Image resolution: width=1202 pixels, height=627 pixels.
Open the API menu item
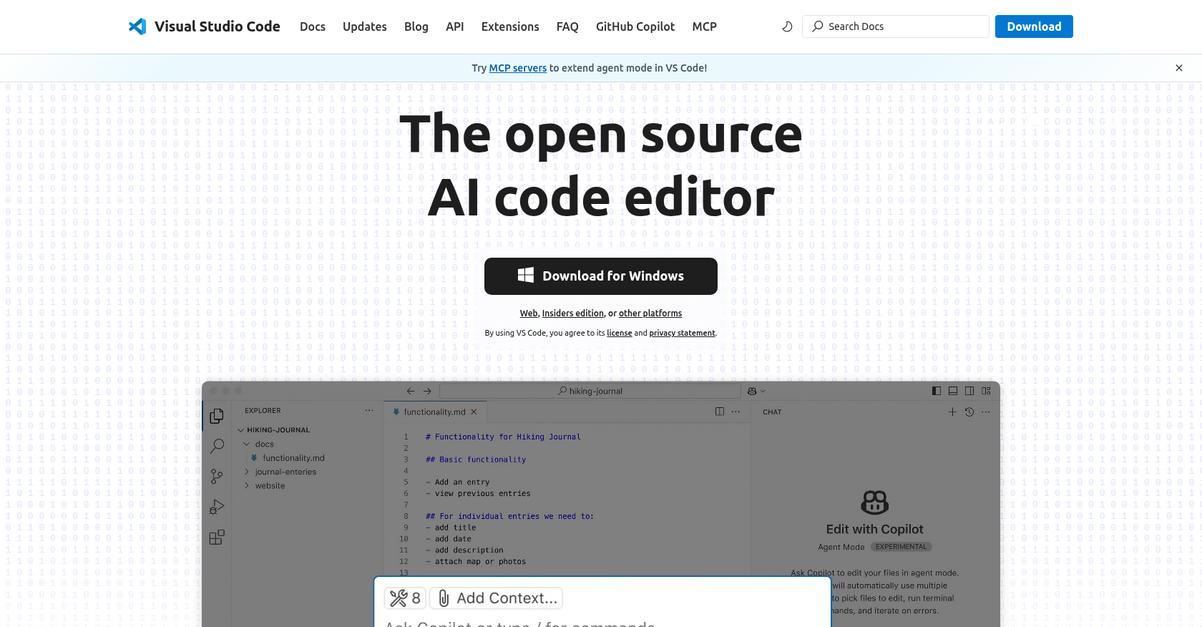click(455, 27)
